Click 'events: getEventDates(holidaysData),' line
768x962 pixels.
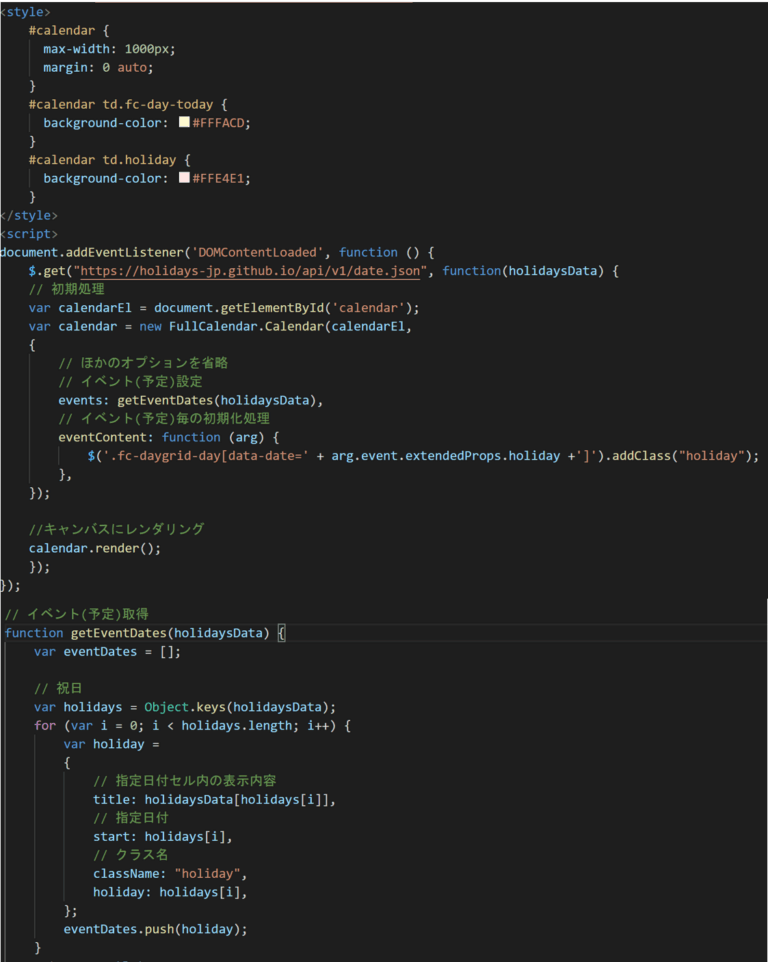click(191, 400)
